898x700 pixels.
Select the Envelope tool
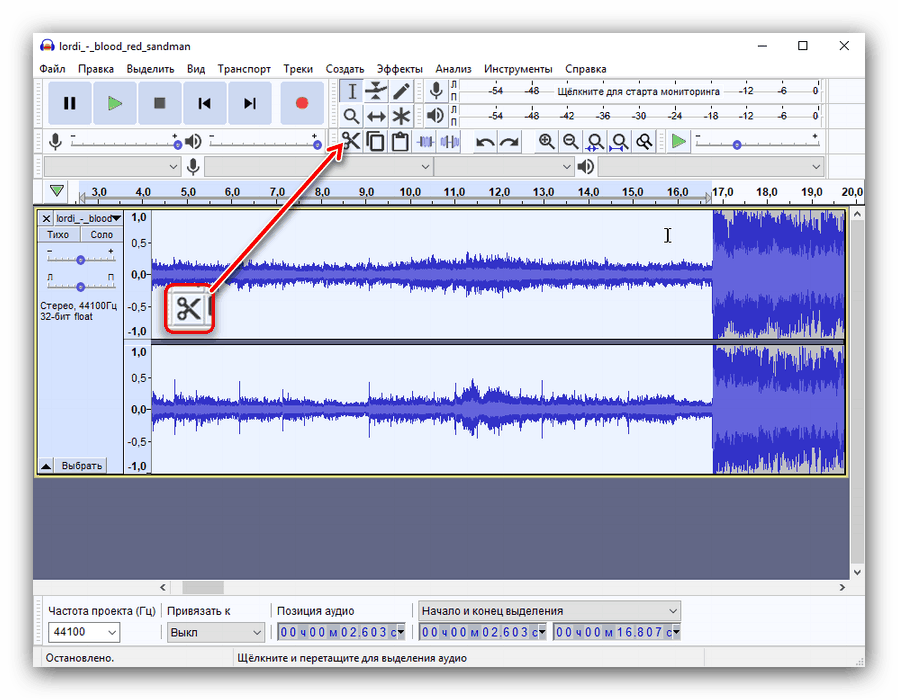point(376,90)
